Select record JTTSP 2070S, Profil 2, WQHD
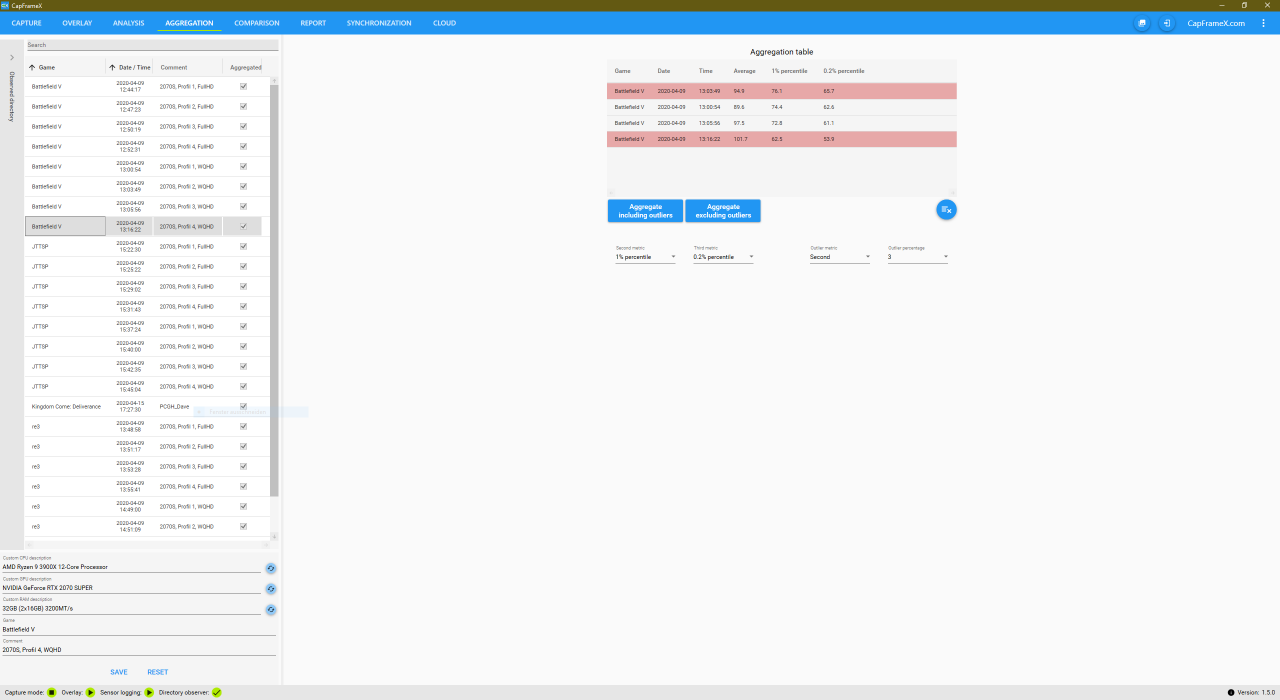1280x700 pixels. (147, 346)
